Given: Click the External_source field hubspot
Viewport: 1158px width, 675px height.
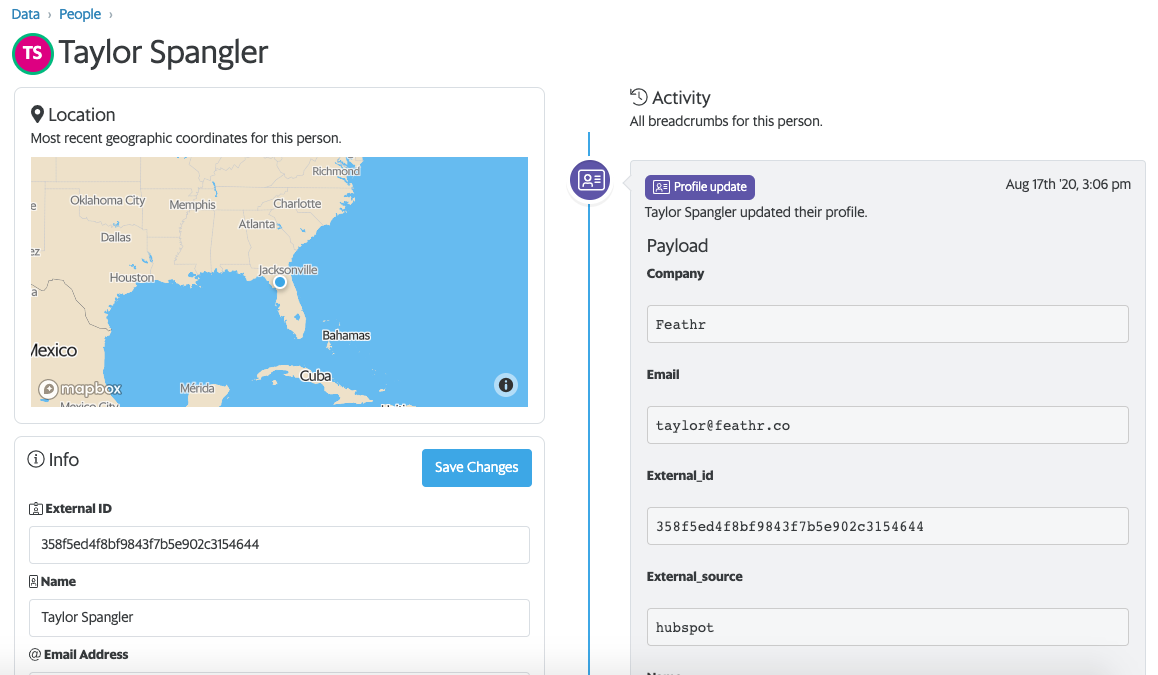Looking at the screenshot, I should point(887,628).
